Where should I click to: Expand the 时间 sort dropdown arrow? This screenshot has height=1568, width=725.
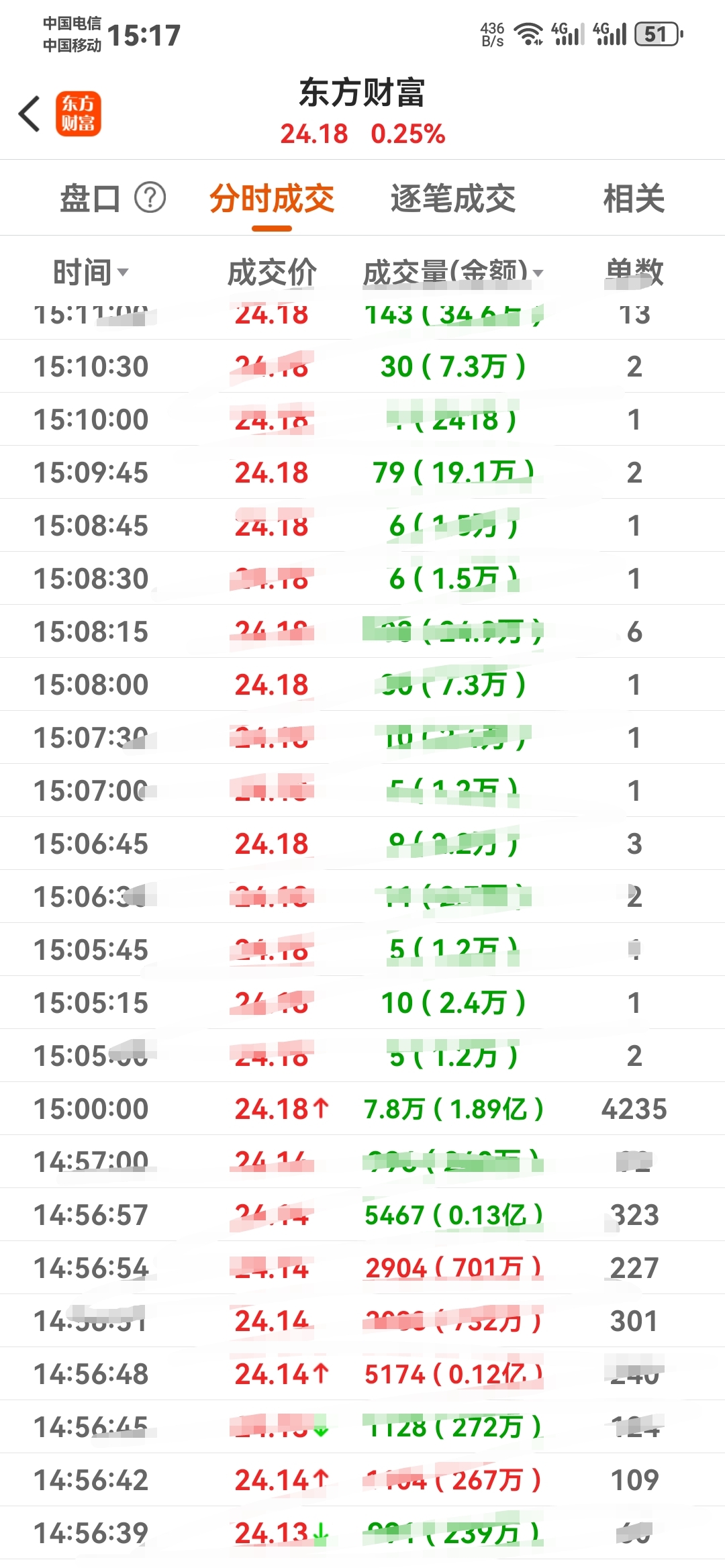tap(122, 273)
